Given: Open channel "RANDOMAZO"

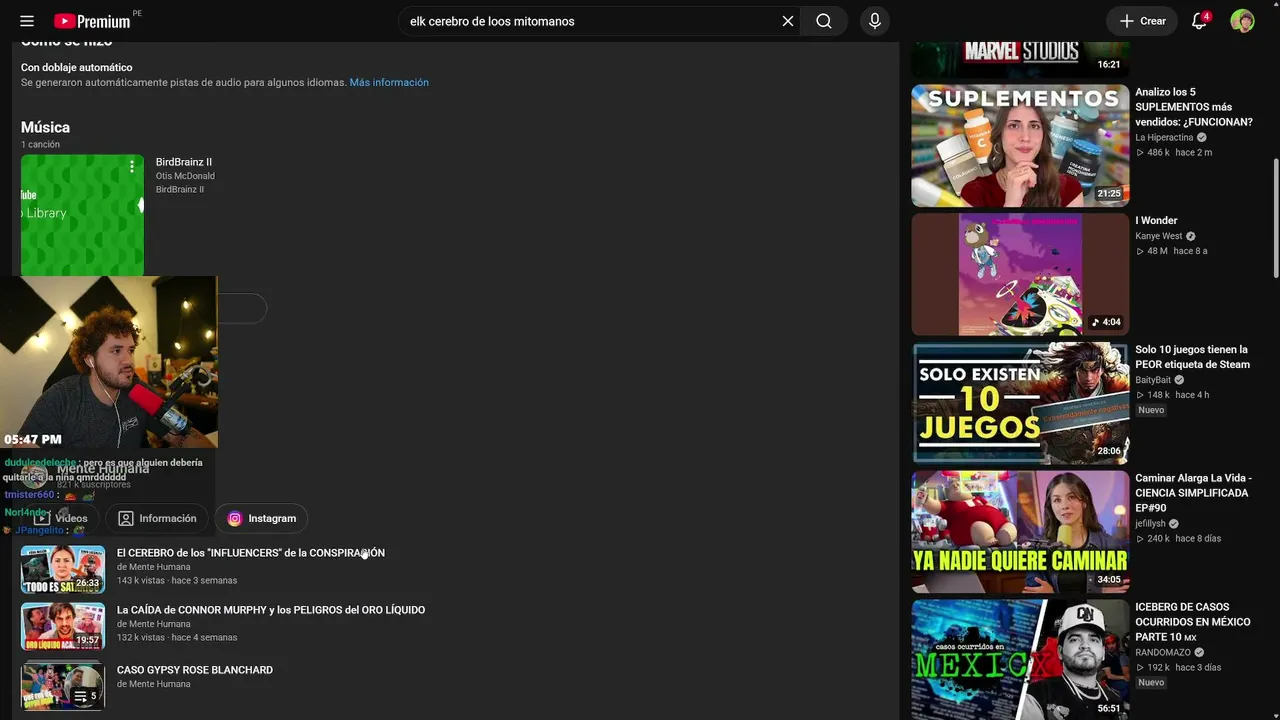Looking at the screenshot, I should (x=1163, y=653).
